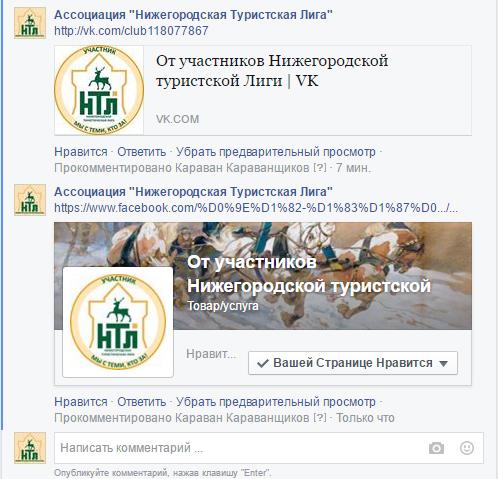Viewport: 498px width, 479px height.
Task: Open the VK link preview logo thumbnail
Action: pyautogui.click(x=99, y=90)
